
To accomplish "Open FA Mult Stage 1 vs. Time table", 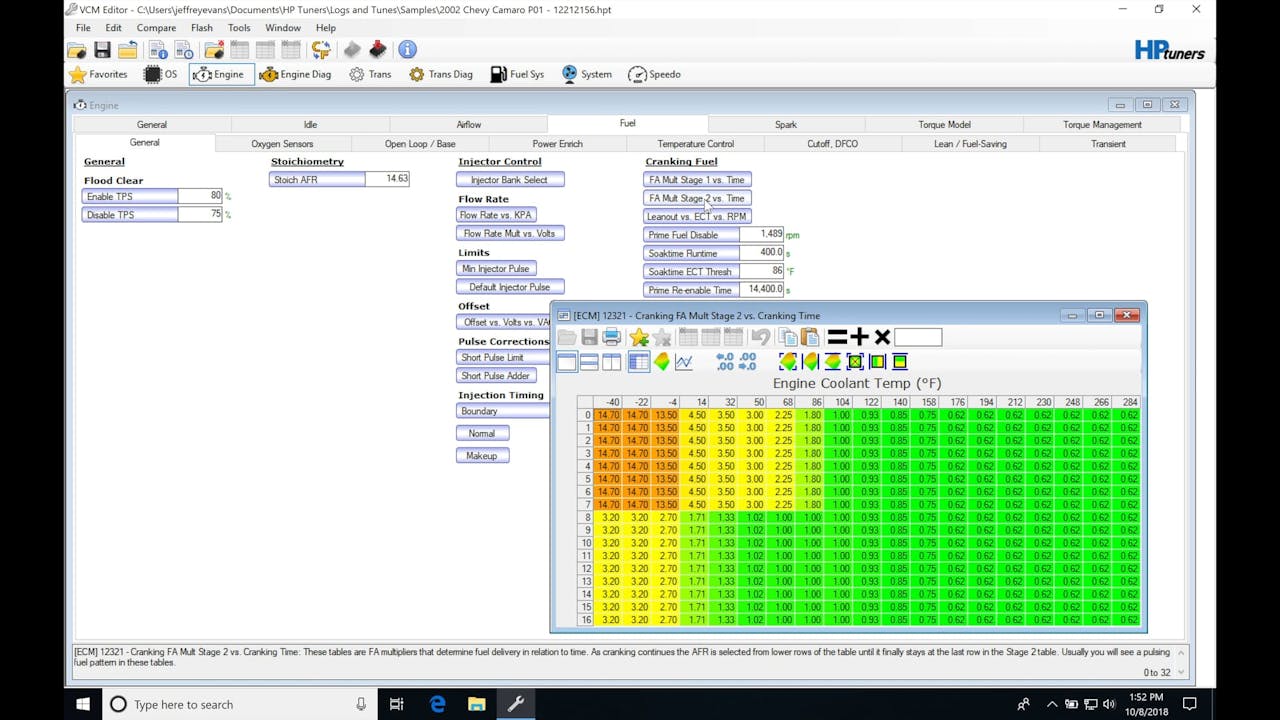I will coord(697,180).
